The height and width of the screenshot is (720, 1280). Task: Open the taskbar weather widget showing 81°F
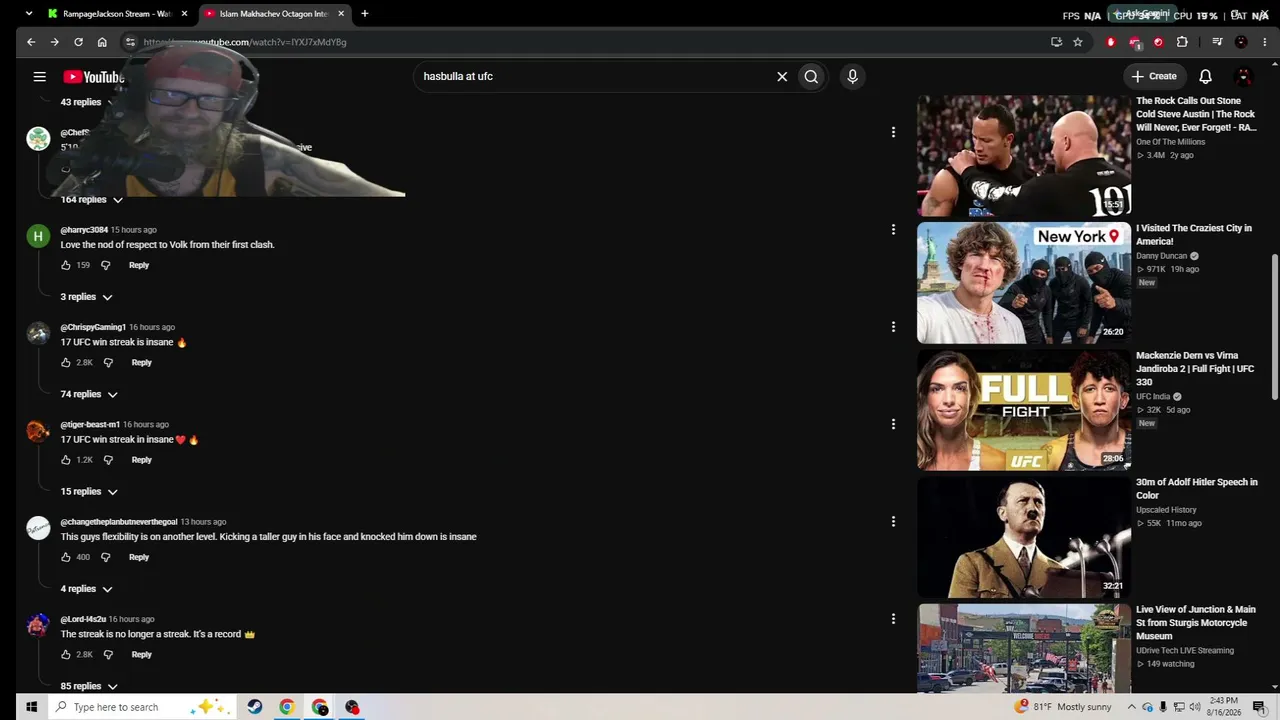pyautogui.click(x=1062, y=707)
